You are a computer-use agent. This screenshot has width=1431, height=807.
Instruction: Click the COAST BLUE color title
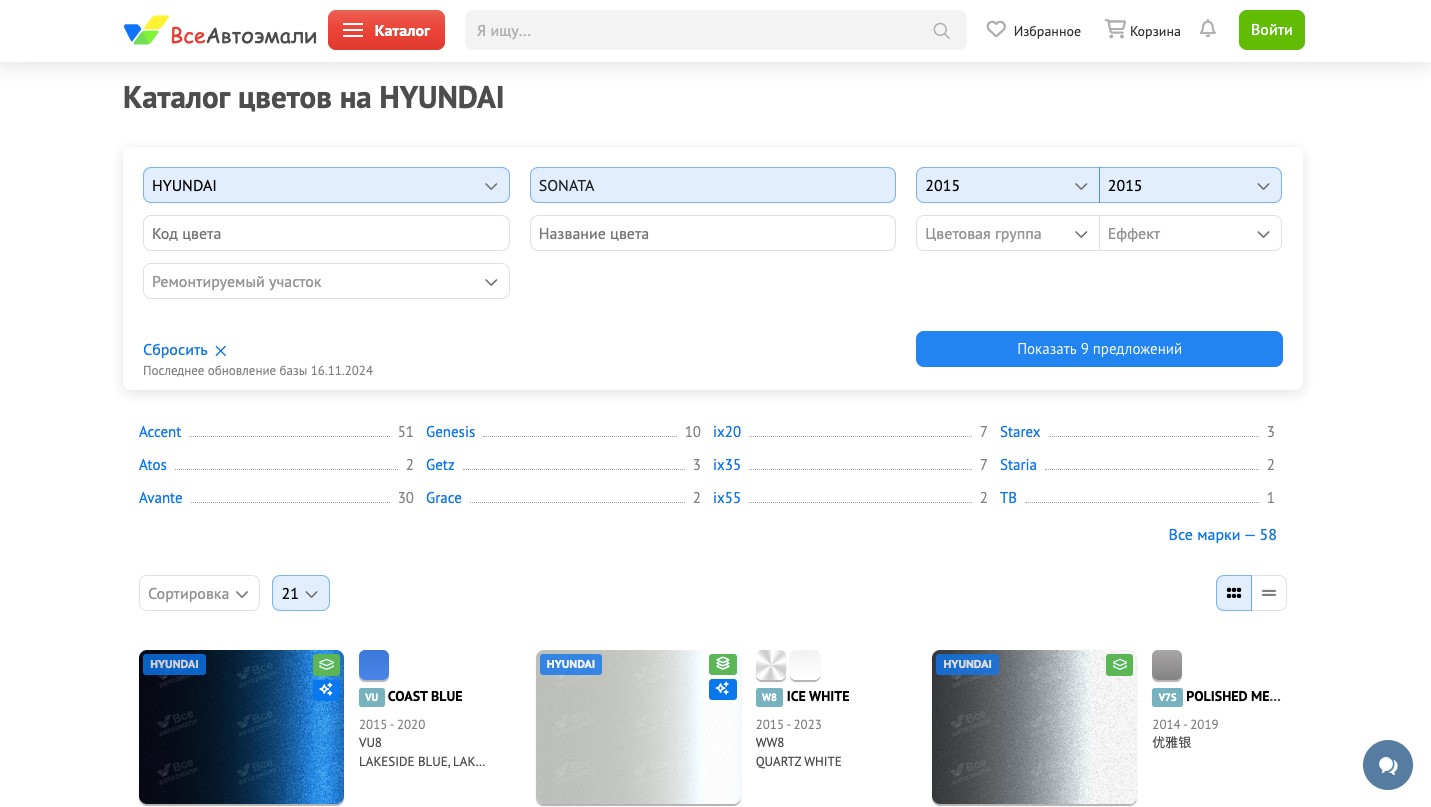(425, 696)
